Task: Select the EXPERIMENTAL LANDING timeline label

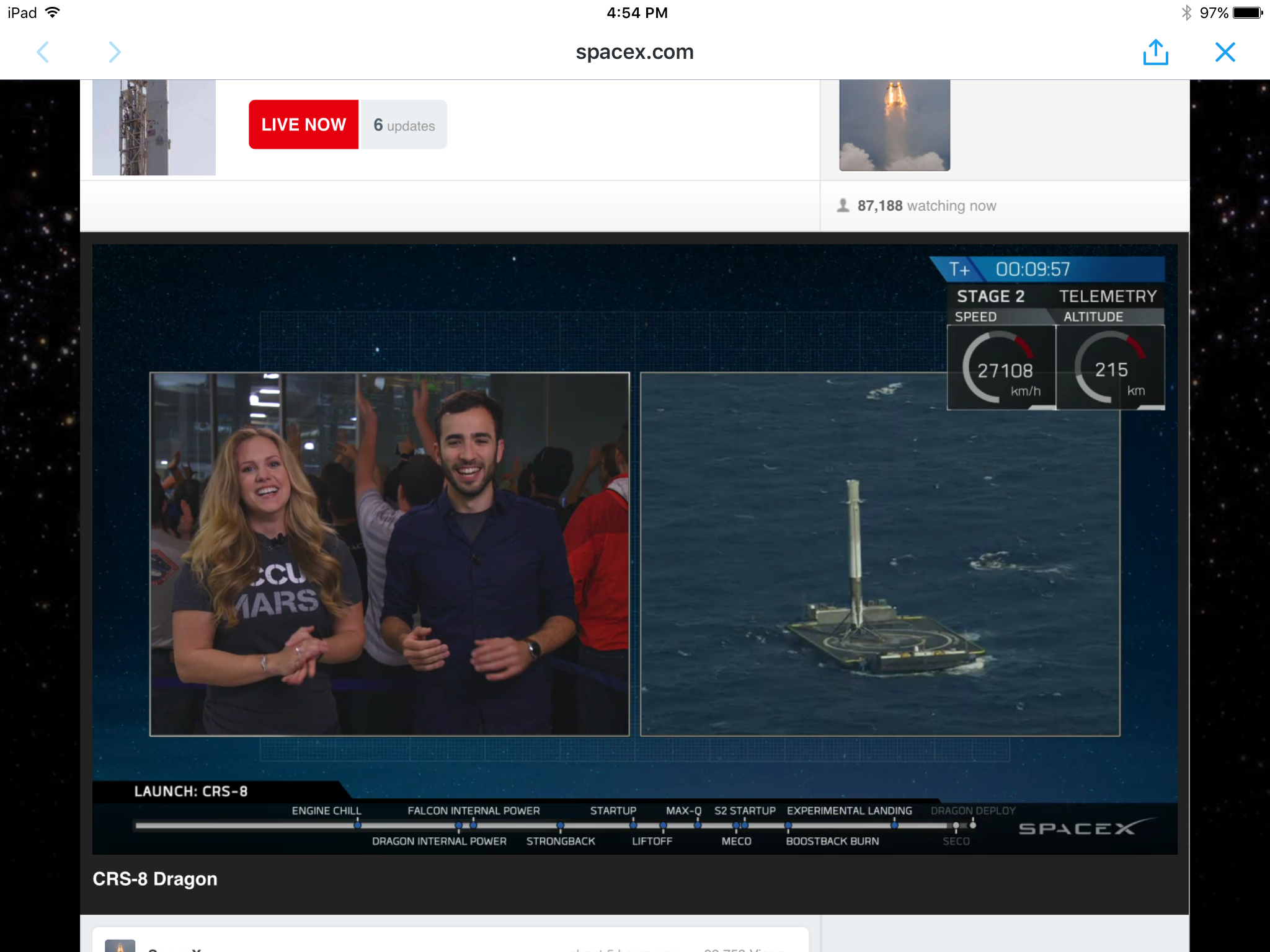Action: click(850, 811)
